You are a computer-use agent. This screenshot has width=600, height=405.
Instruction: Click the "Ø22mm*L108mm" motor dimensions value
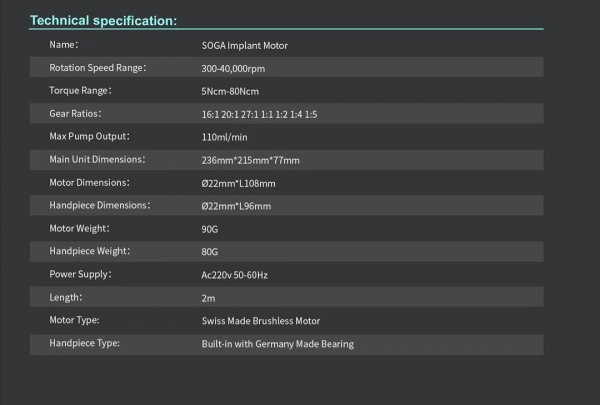tap(236, 183)
